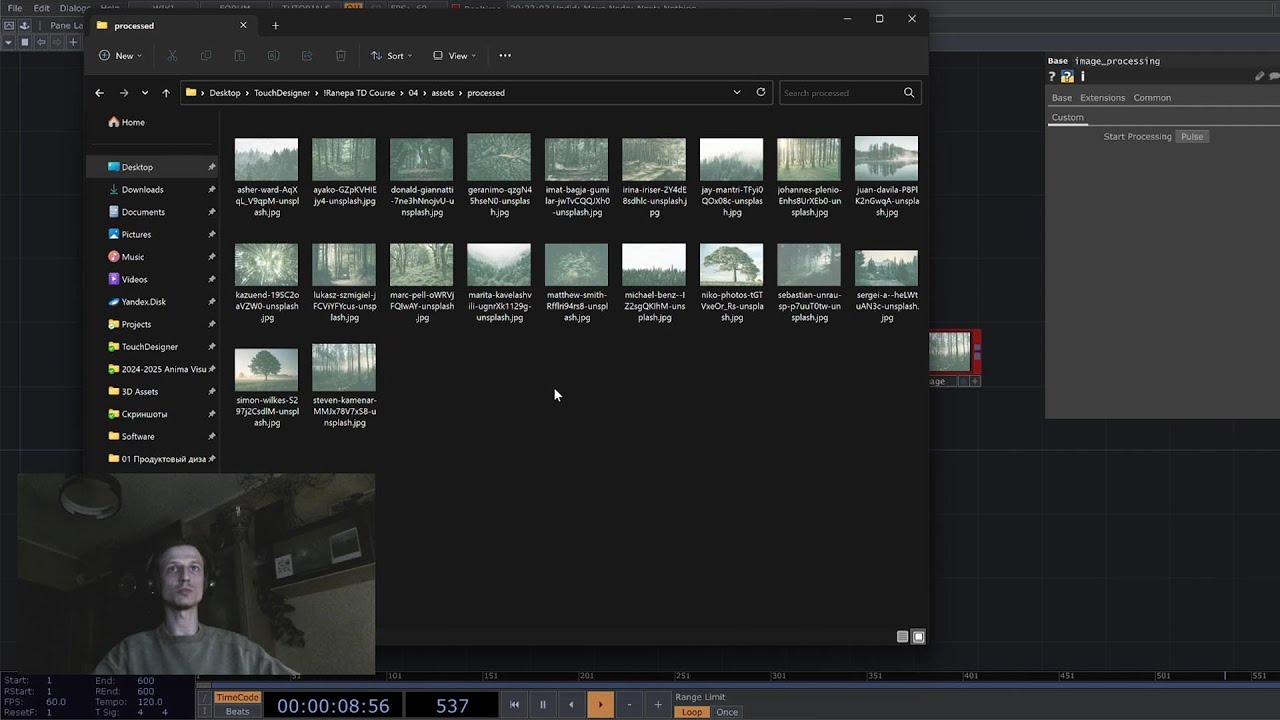
Task: Play timeline forward (orange button)
Action: tap(600, 705)
